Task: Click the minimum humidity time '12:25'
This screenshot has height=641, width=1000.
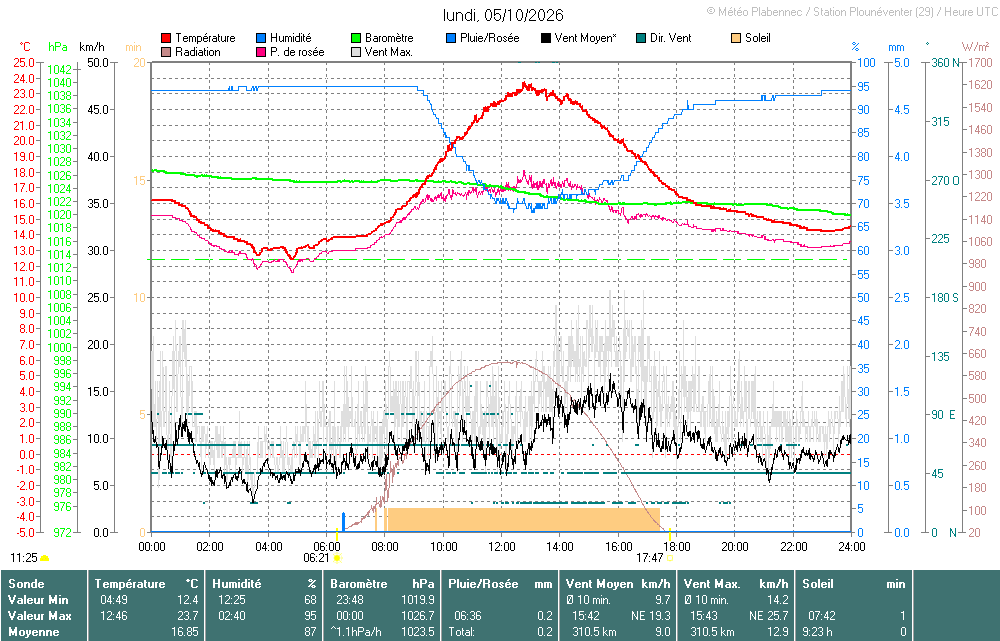Action: (231, 600)
